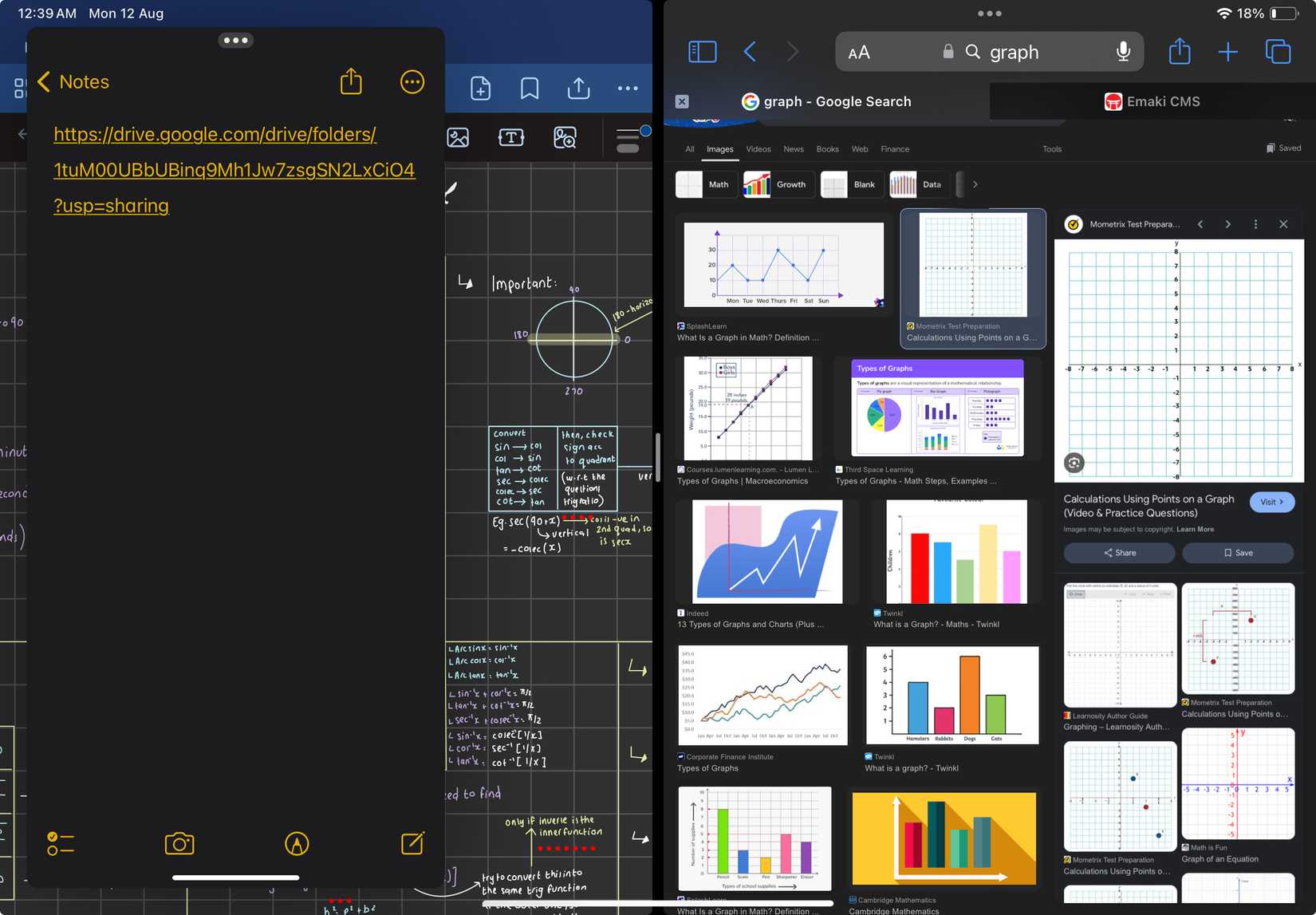Viewport: 1316px width, 915px height.
Task: Bookmark the current GoodNotes page
Action: (528, 89)
